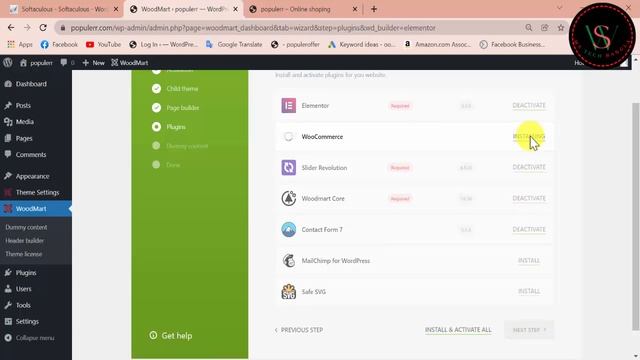Screen dimensions: 640x360
Task: Open Dummy content submenu link
Action: click(26, 227)
